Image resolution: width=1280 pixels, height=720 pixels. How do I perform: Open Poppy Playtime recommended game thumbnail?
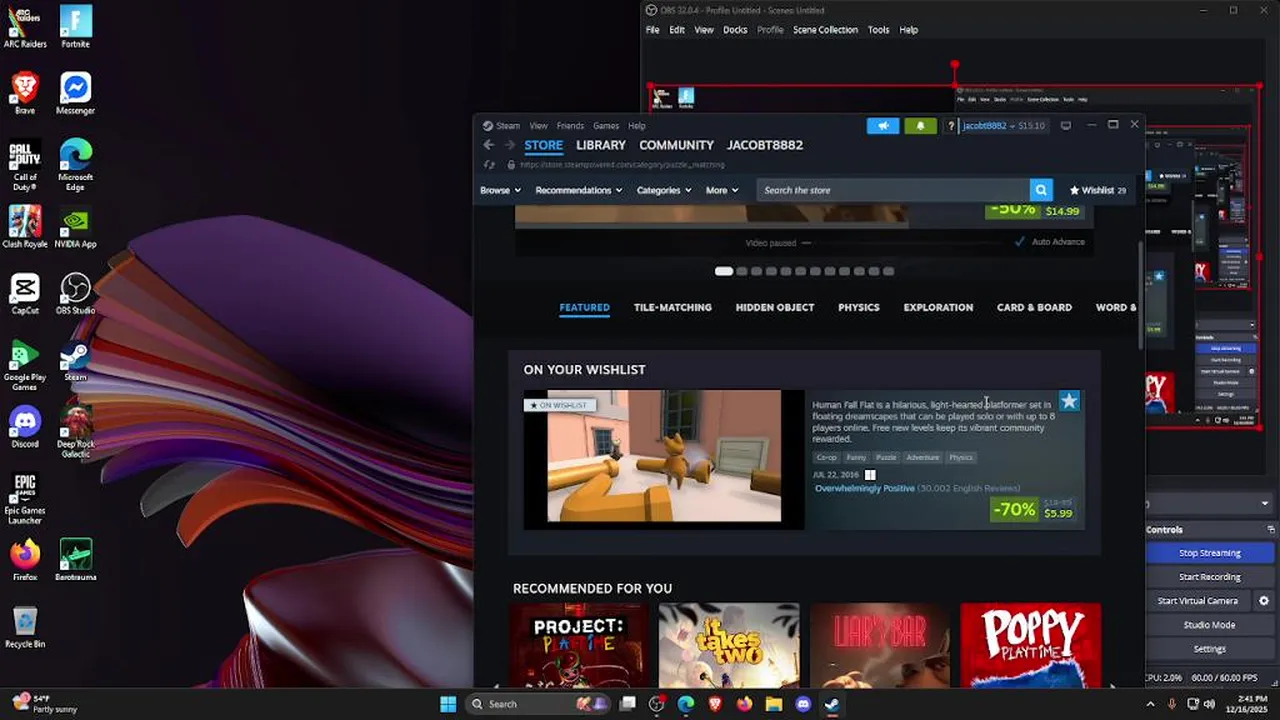(1030, 645)
